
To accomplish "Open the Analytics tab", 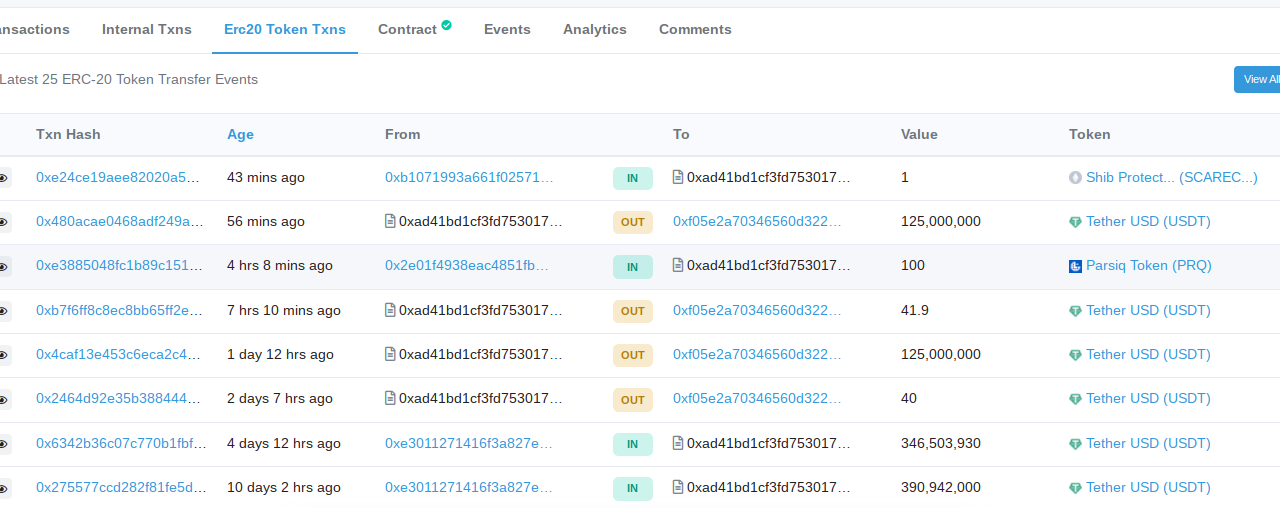I will click(594, 29).
